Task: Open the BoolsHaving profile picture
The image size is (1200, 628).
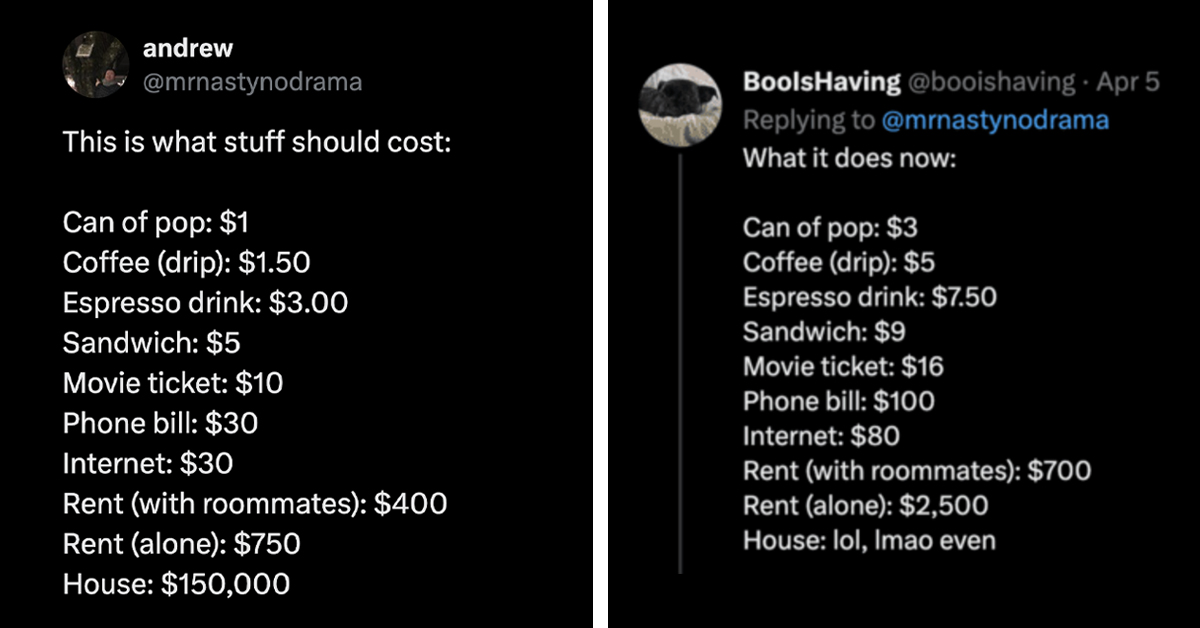Action: pos(679,104)
